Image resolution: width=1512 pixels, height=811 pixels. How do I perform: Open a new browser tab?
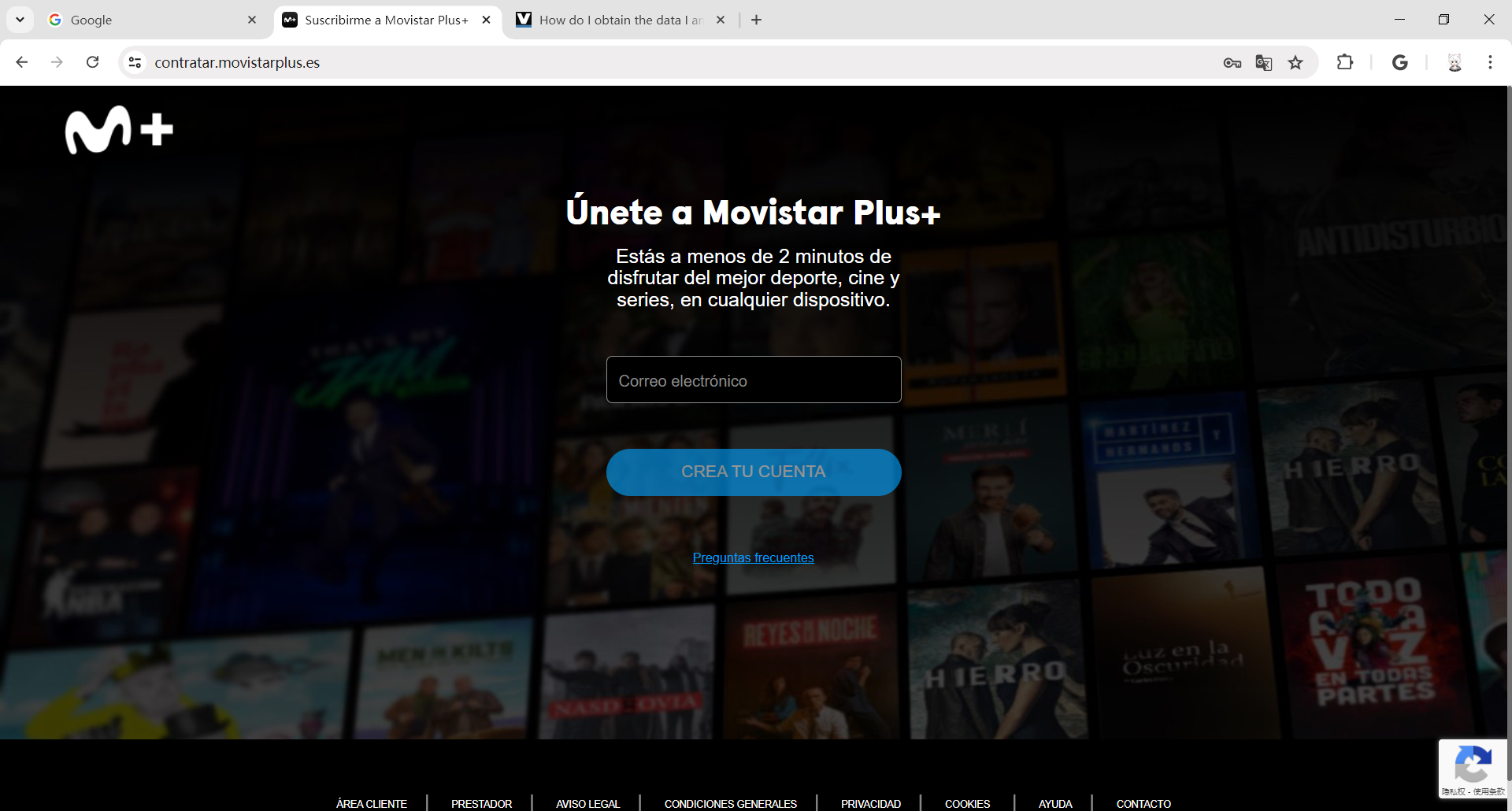coord(756,20)
